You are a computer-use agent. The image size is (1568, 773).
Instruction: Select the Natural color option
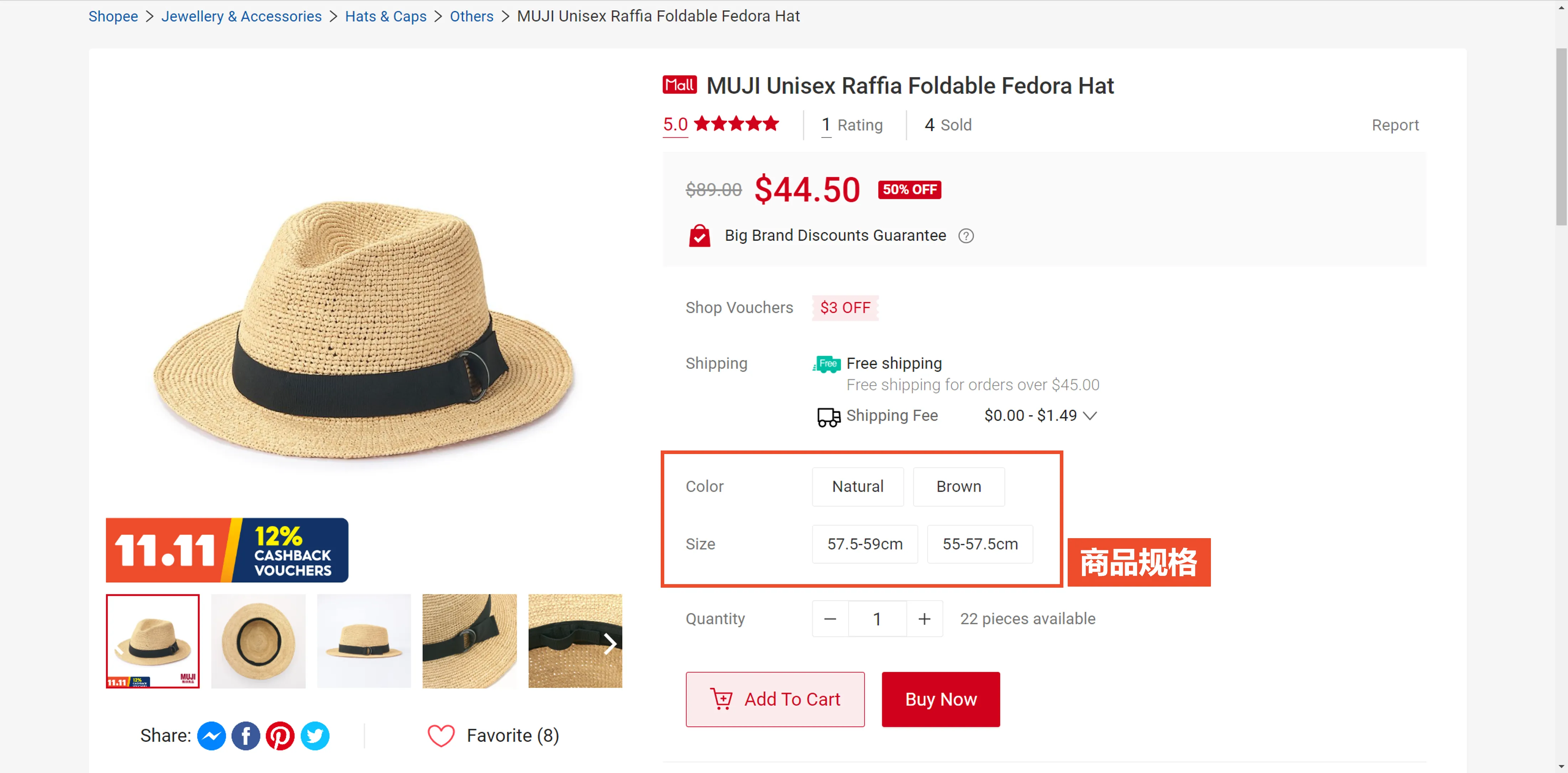[857, 486]
